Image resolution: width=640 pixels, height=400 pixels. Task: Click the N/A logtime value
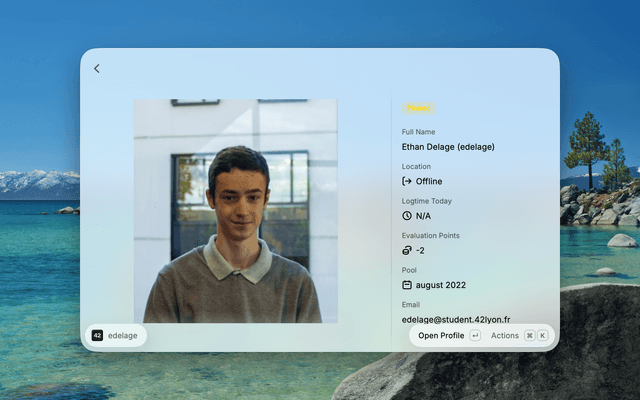[x=423, y=216]
